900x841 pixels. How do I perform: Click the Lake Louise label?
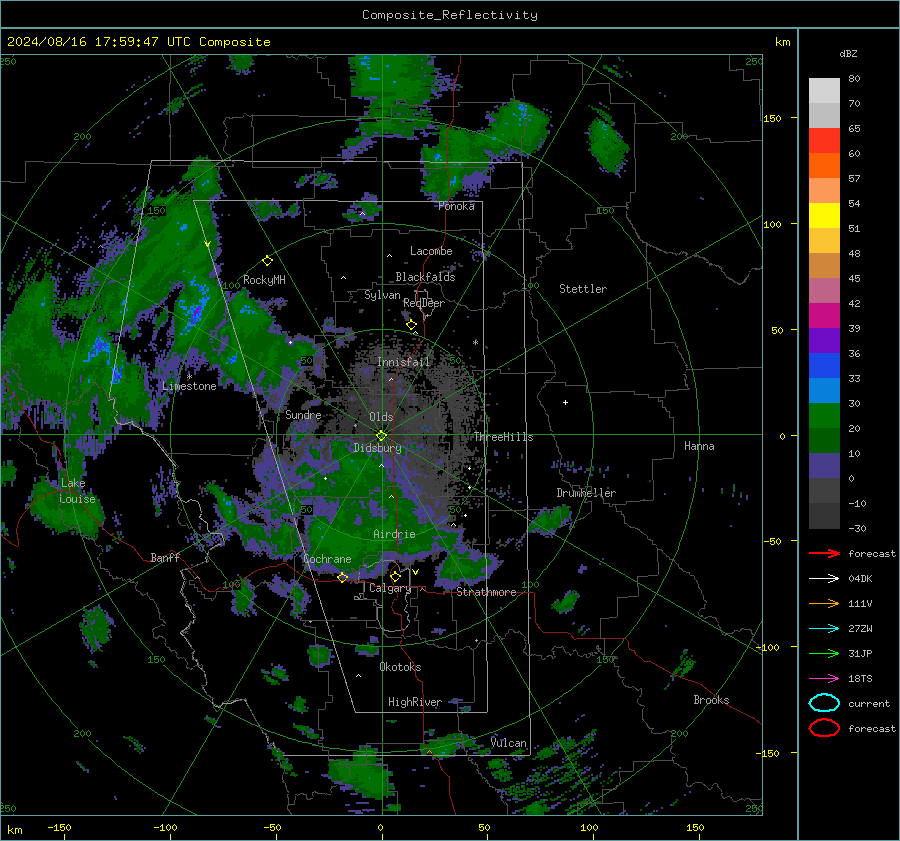click(77, 491)
